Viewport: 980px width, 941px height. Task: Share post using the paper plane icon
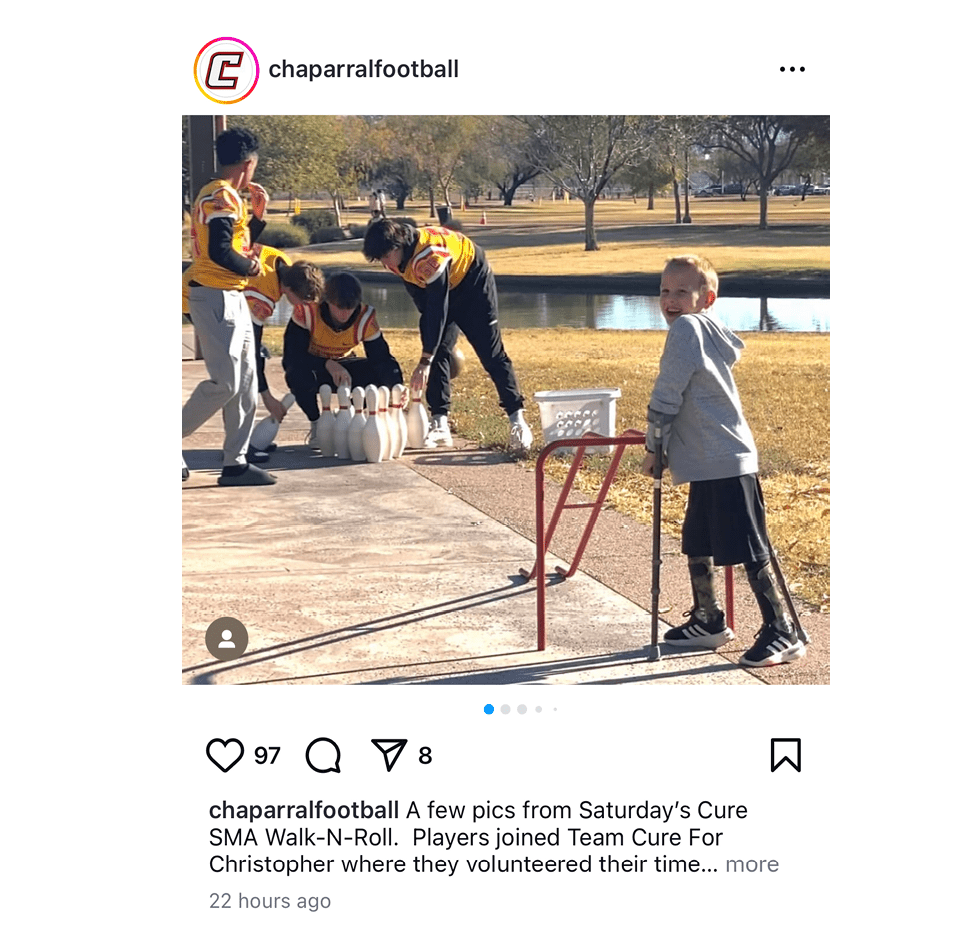(x=389, y=754)
